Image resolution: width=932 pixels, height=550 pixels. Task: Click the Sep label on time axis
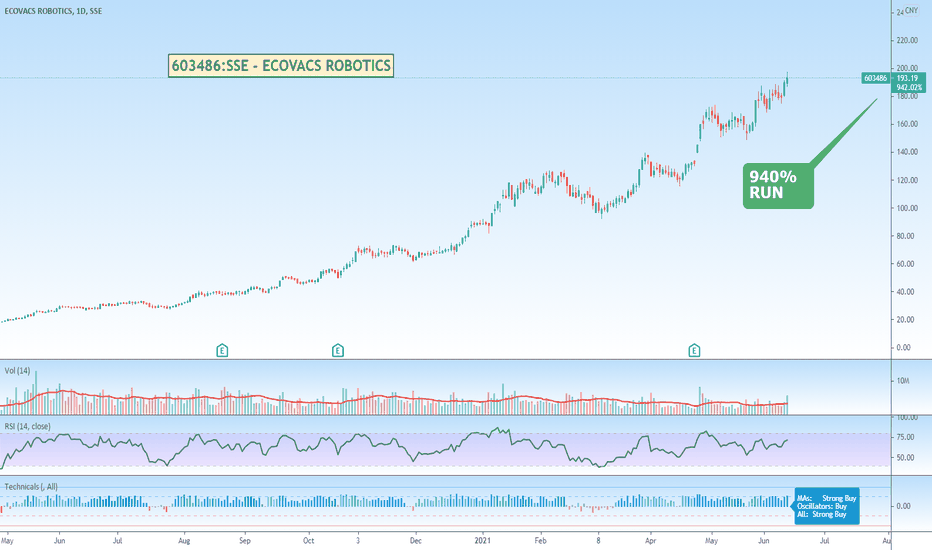click(245, 540)
